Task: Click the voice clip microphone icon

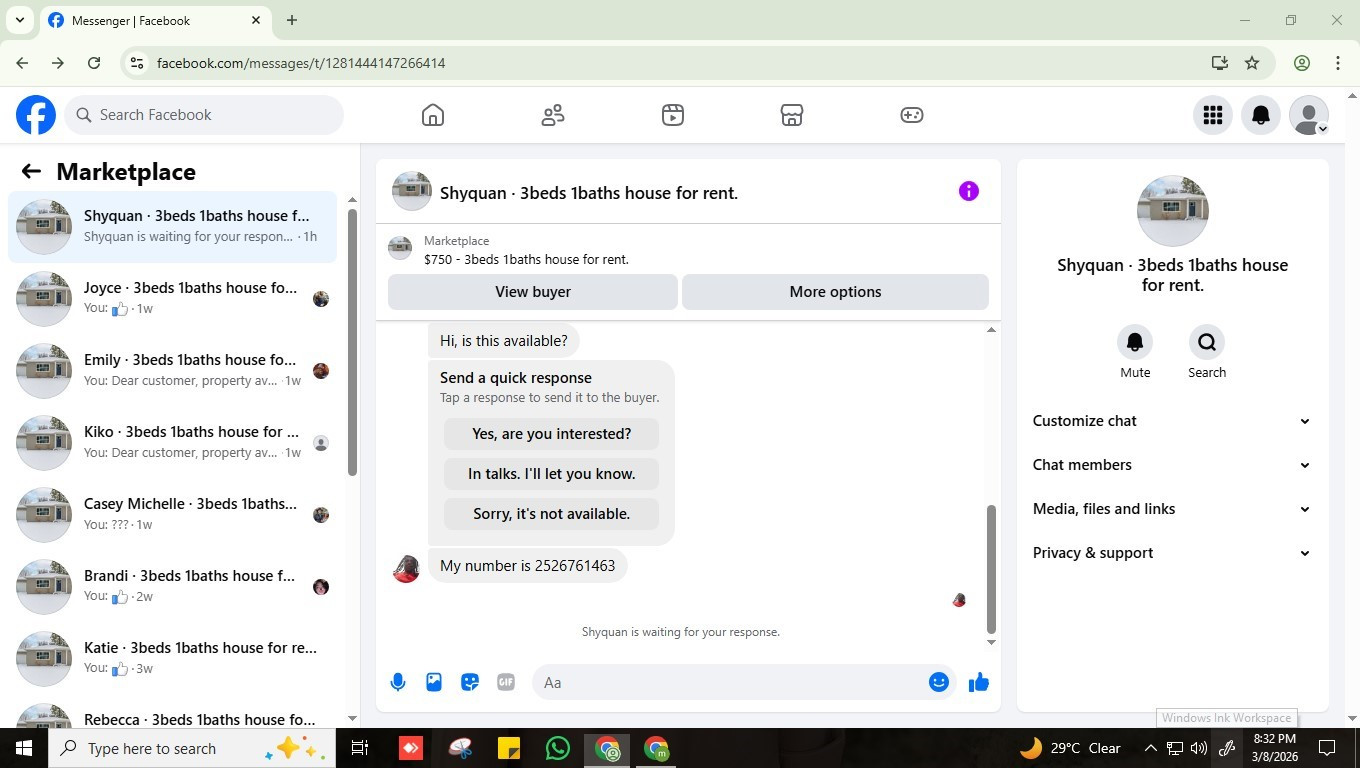Action: coord(398,682)
